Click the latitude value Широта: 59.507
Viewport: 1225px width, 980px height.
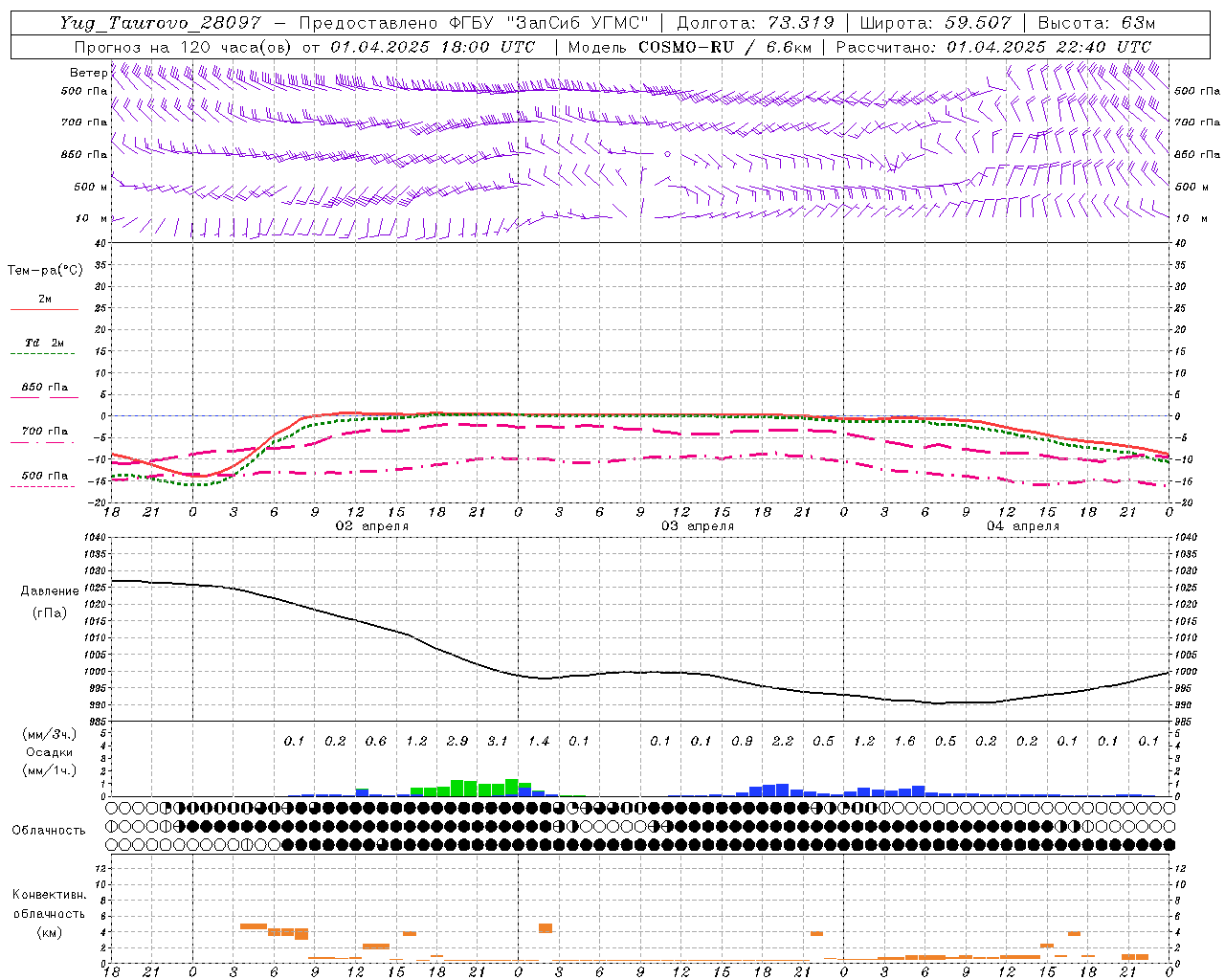(x=935, y=23)
